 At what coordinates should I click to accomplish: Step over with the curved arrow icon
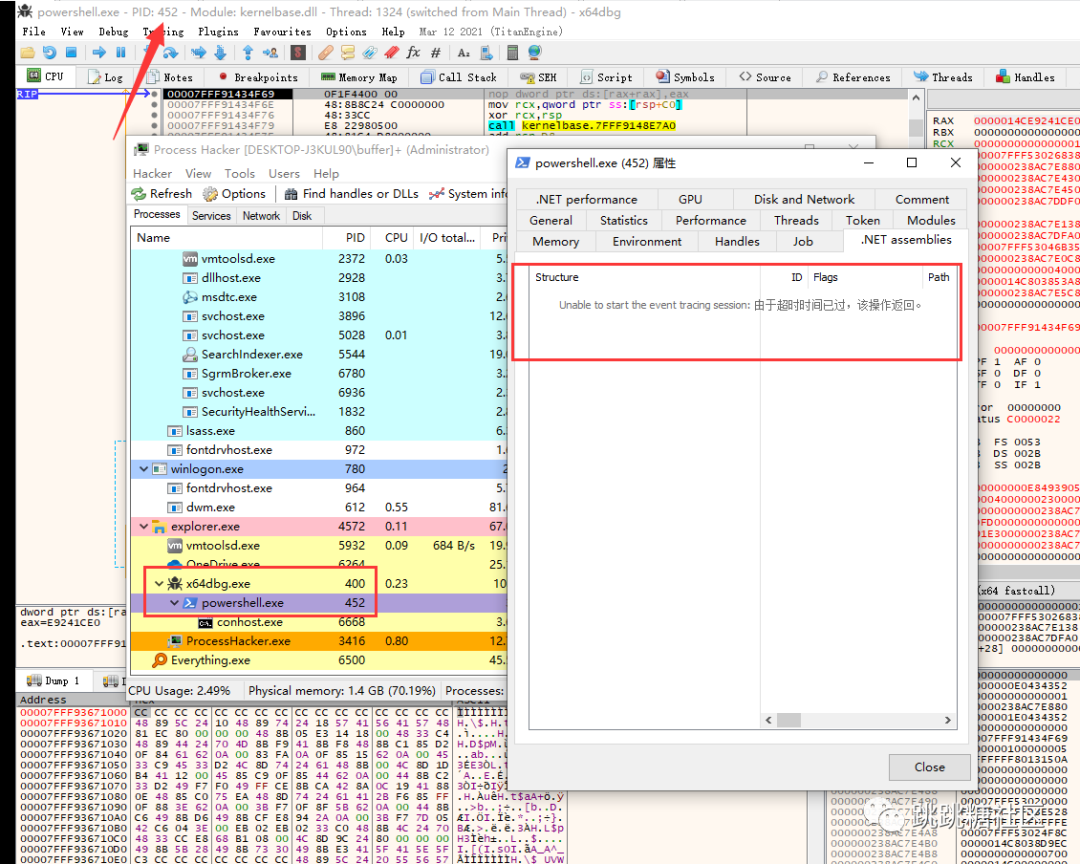click(170, 52)
